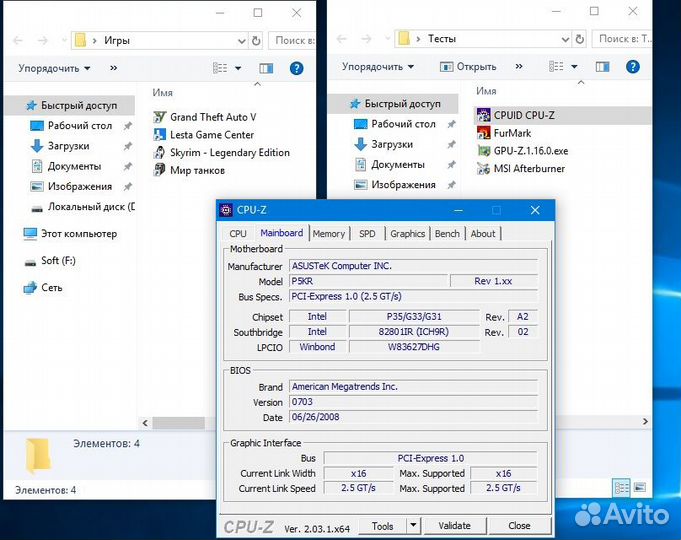Open Локальный диск in Игры sidebar
The image size is (681, 540).
(x=83, y=207)
